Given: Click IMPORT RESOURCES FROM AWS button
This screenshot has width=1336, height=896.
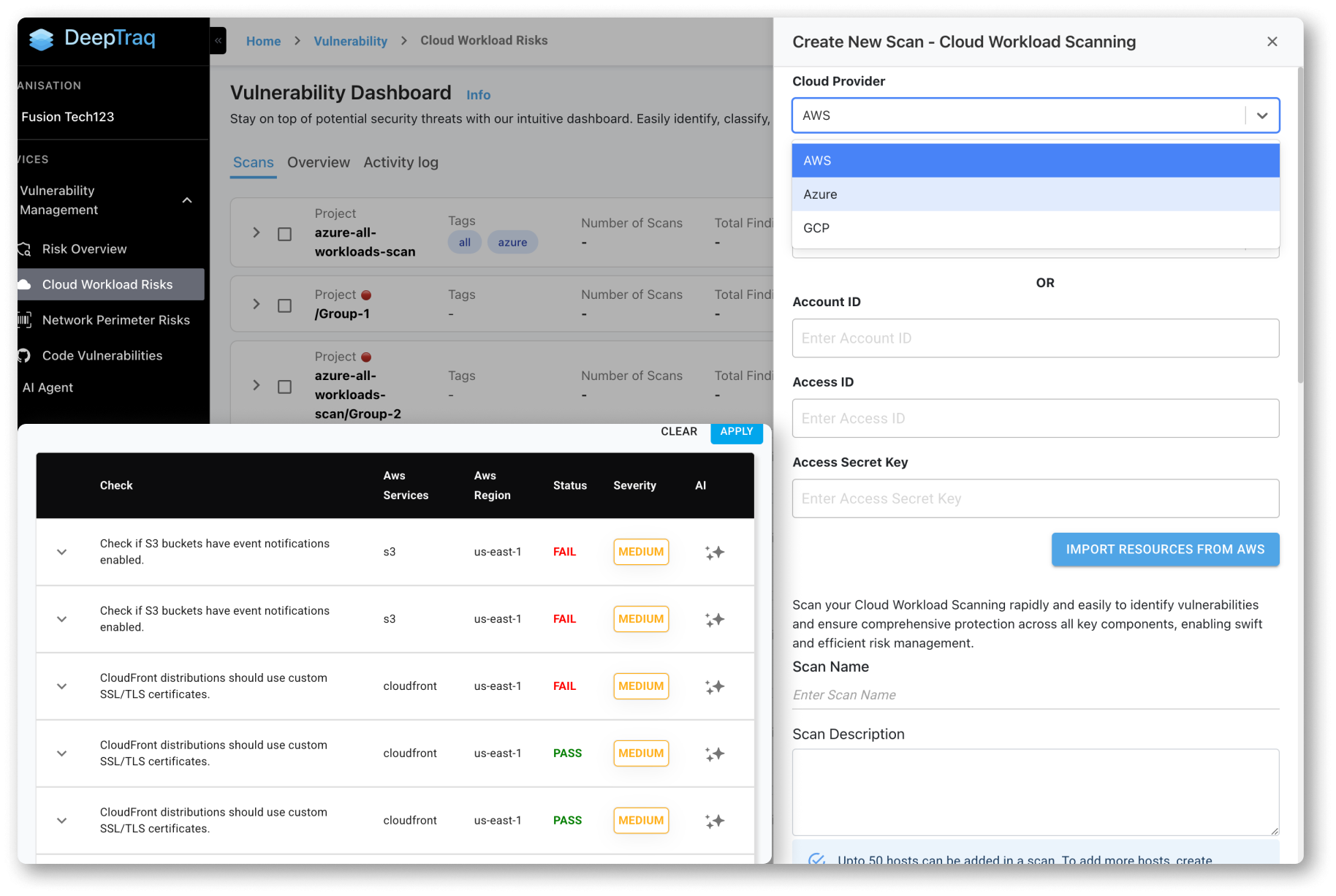Looking at the screenshot, I should (x=1165, y=550).
